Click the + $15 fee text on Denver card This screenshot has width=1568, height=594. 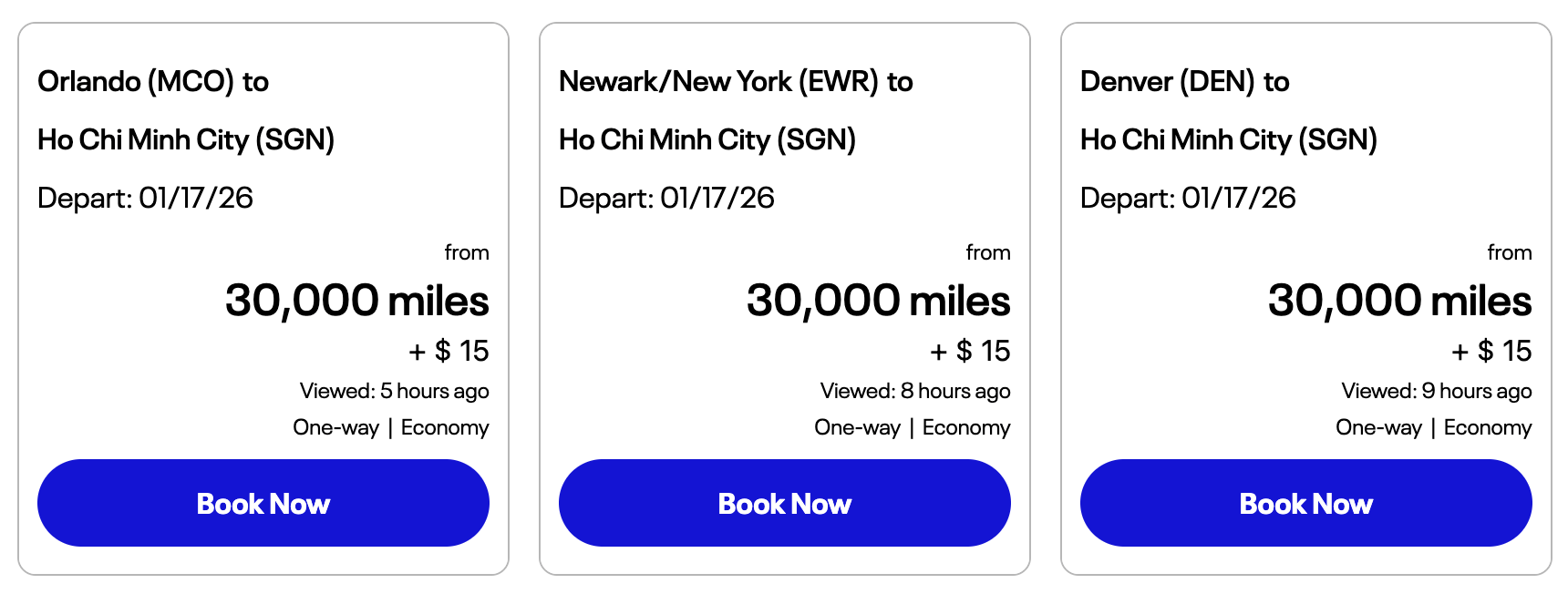pyautogui.click(x=1491, y=351)
